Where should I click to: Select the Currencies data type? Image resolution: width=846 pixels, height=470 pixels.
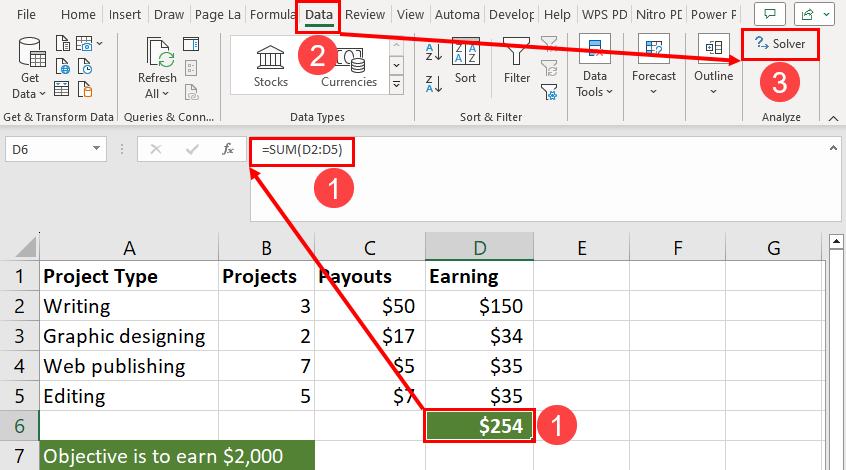[x=349, y=66]
